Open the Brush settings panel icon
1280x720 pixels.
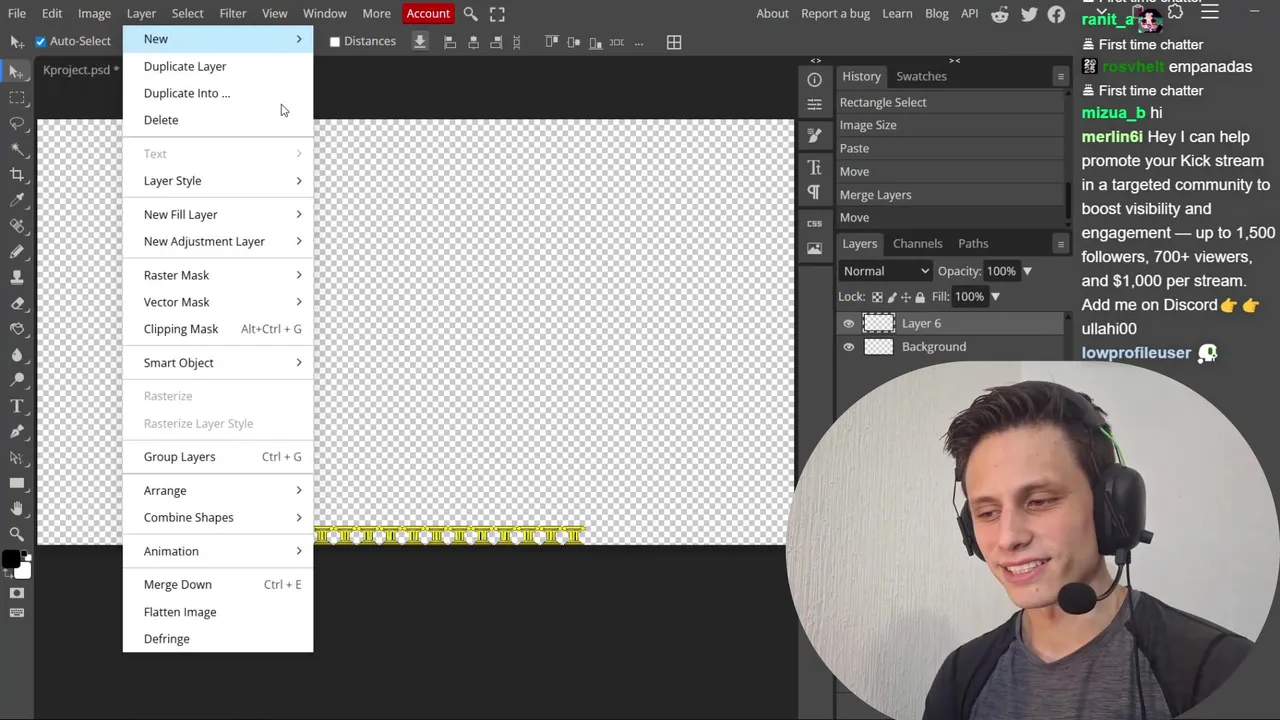tap(814, 135)
